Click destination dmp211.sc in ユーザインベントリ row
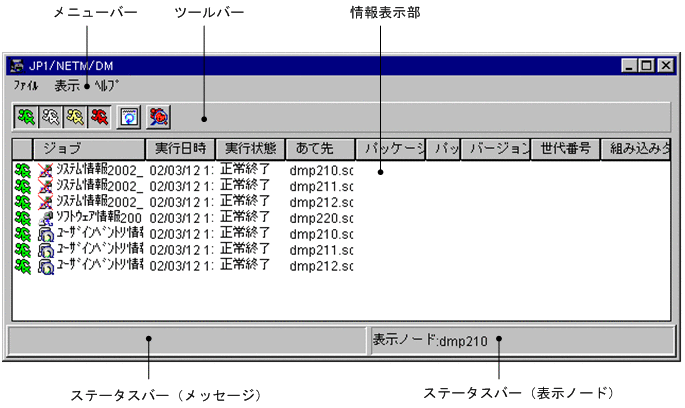 tap(321, 250)
